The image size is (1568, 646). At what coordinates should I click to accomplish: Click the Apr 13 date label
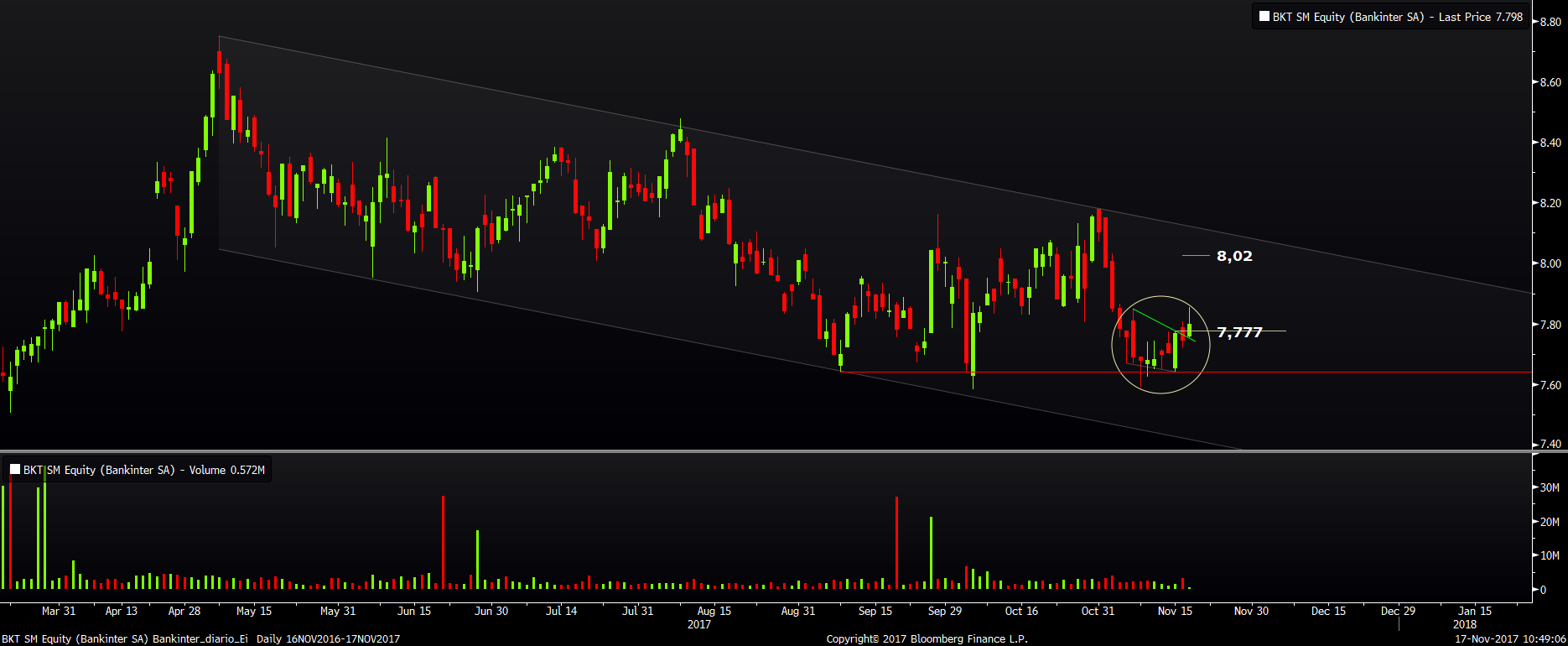(x=122, y=611)
